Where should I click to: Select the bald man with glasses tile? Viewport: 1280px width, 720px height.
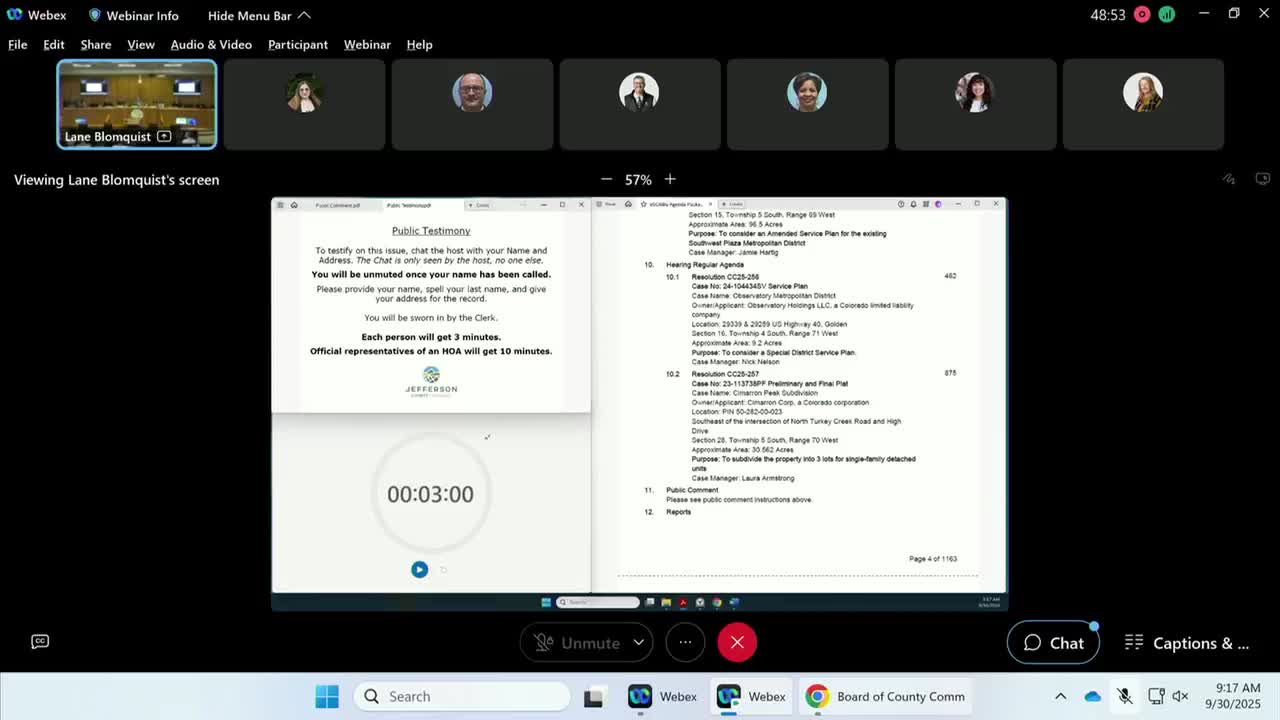[472, 105]
